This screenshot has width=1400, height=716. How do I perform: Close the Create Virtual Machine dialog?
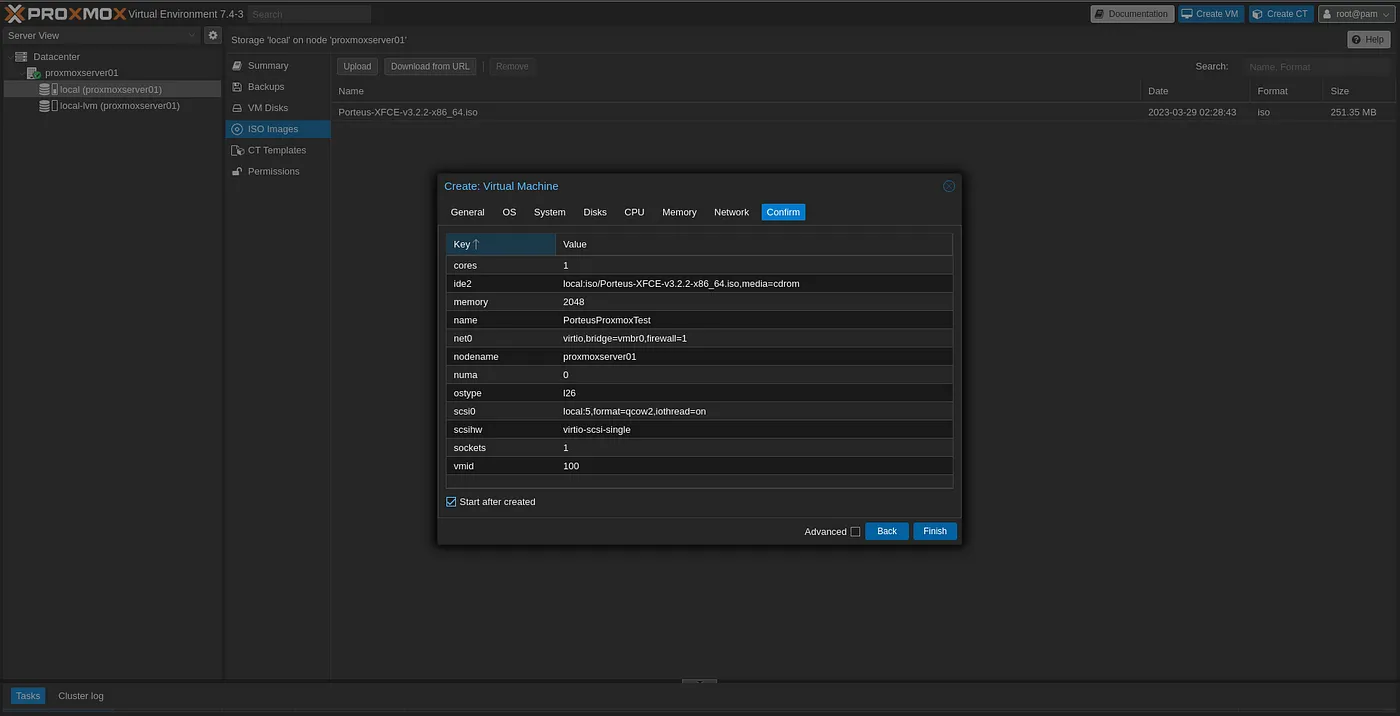click(x=949, y=186)
